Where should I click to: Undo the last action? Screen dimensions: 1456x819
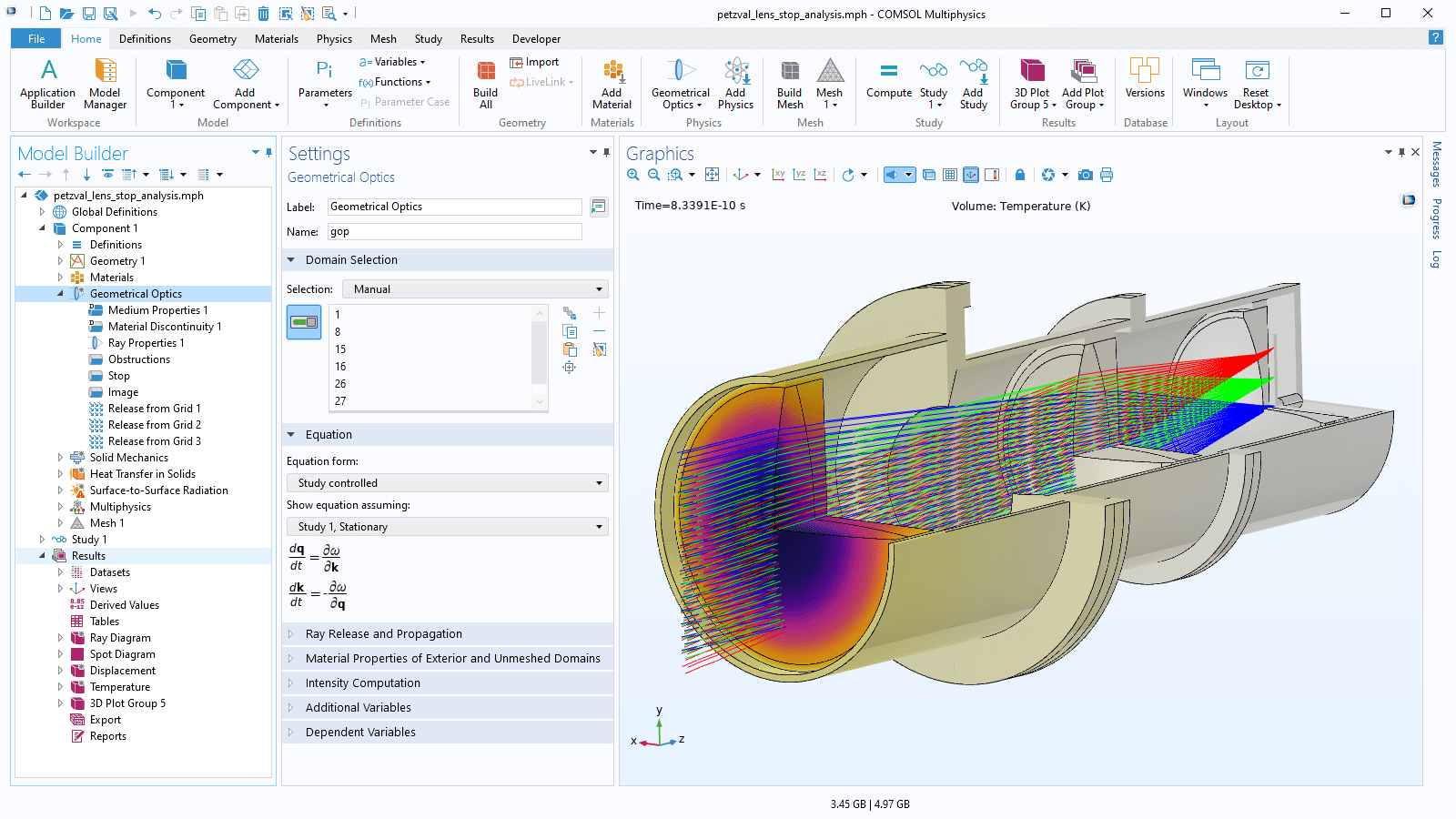point(155,14)
